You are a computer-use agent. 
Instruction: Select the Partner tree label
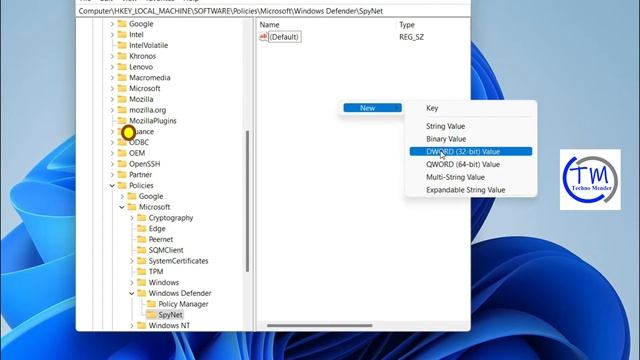(140, 175)
